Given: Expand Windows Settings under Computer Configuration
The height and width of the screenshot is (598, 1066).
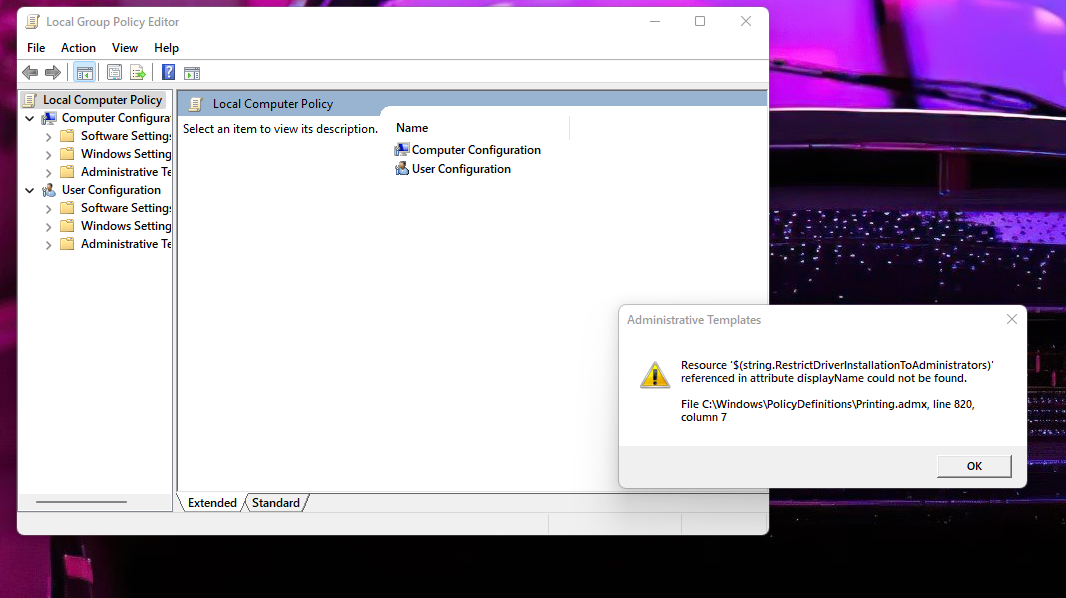Looking at the screenshot, I should point(49,154).
